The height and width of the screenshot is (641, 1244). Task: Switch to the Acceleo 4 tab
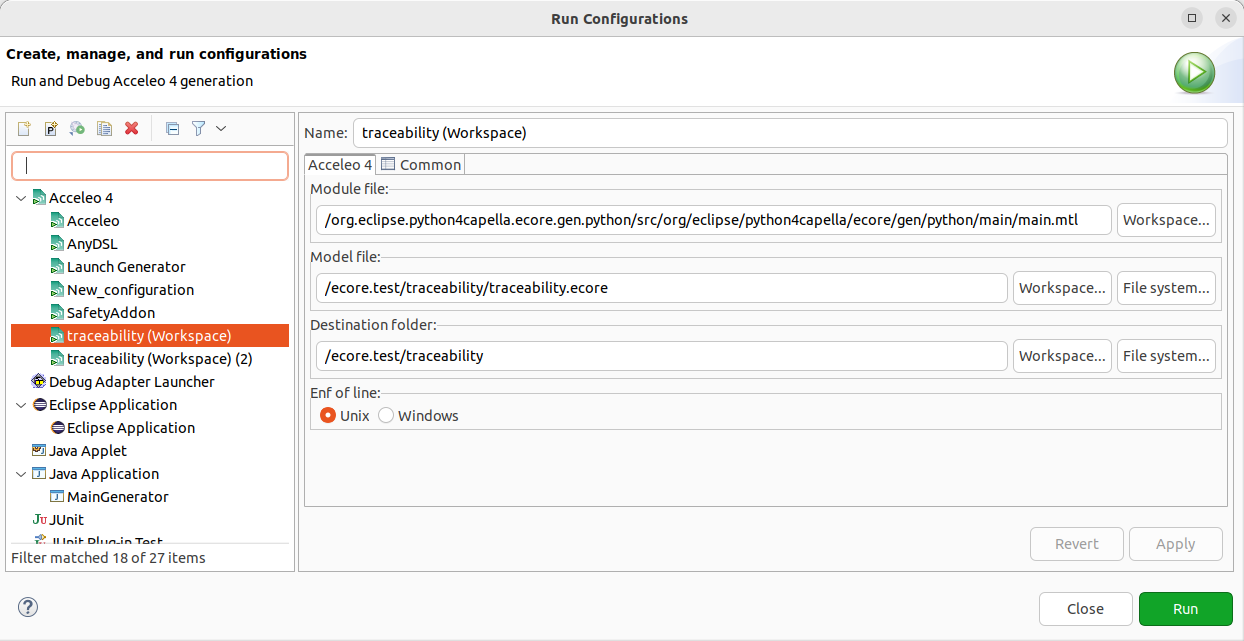click(x=340, y=165)
